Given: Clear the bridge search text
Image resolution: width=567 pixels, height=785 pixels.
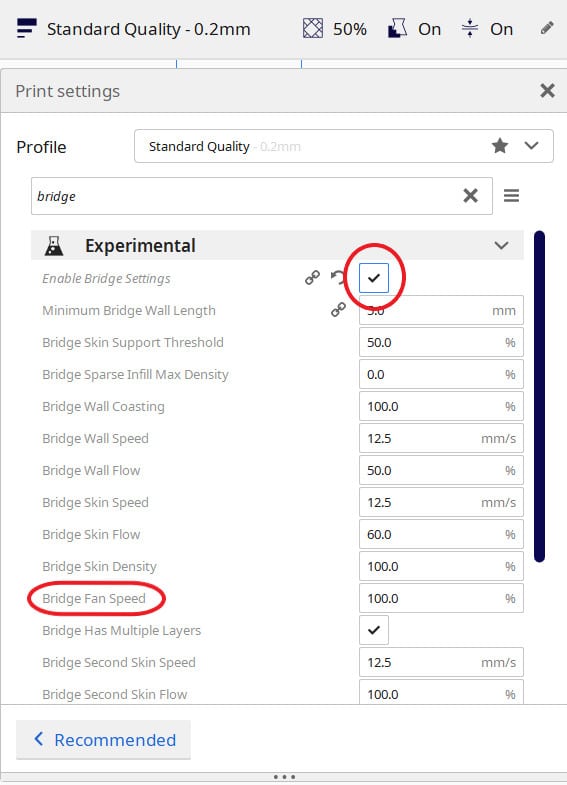Looking at the screenshot, I should pyautogui.click(x=470, y=195).
